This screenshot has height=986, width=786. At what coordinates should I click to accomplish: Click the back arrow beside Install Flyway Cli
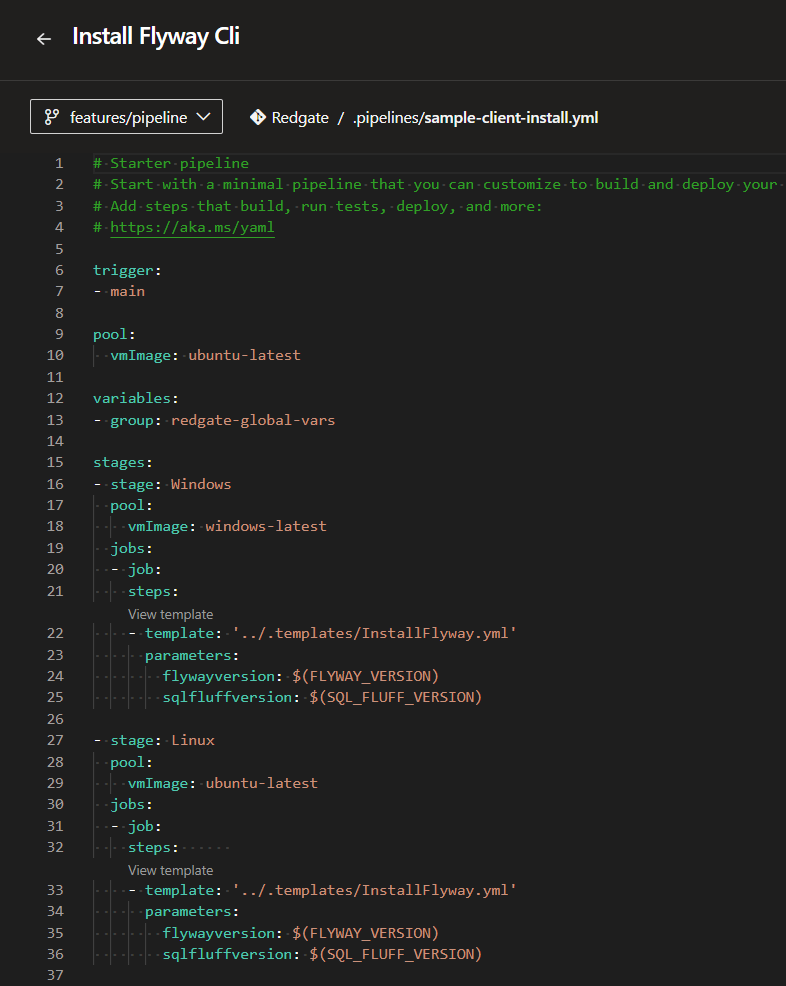(41, 36)
